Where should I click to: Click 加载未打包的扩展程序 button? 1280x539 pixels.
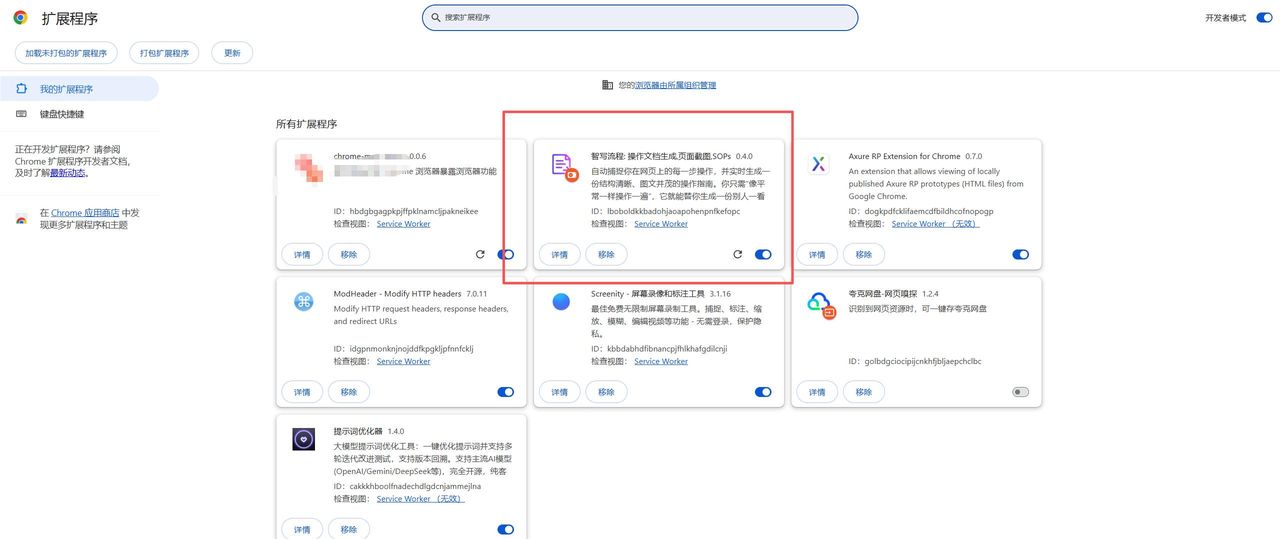[x=66, y=53]
